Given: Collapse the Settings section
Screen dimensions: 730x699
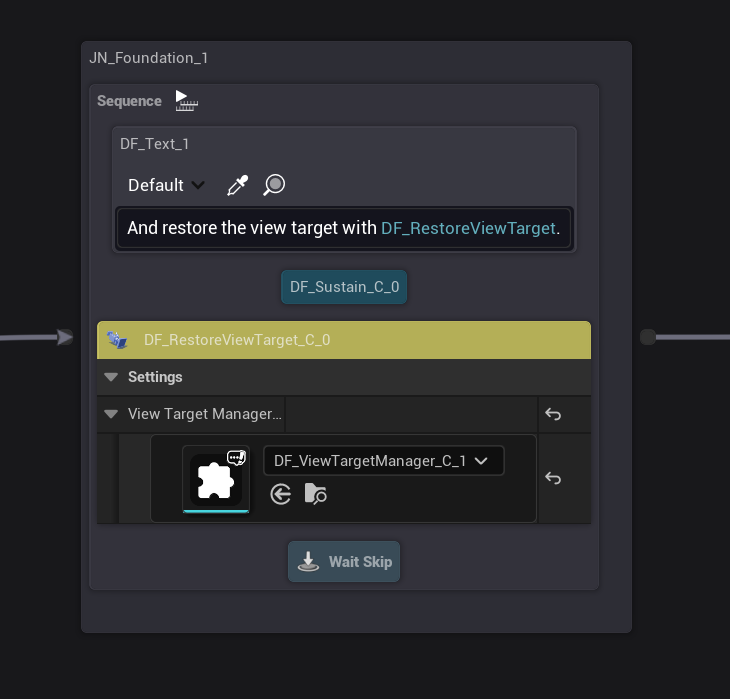Looking at the screenshot, I should click(x=111, y=377).
